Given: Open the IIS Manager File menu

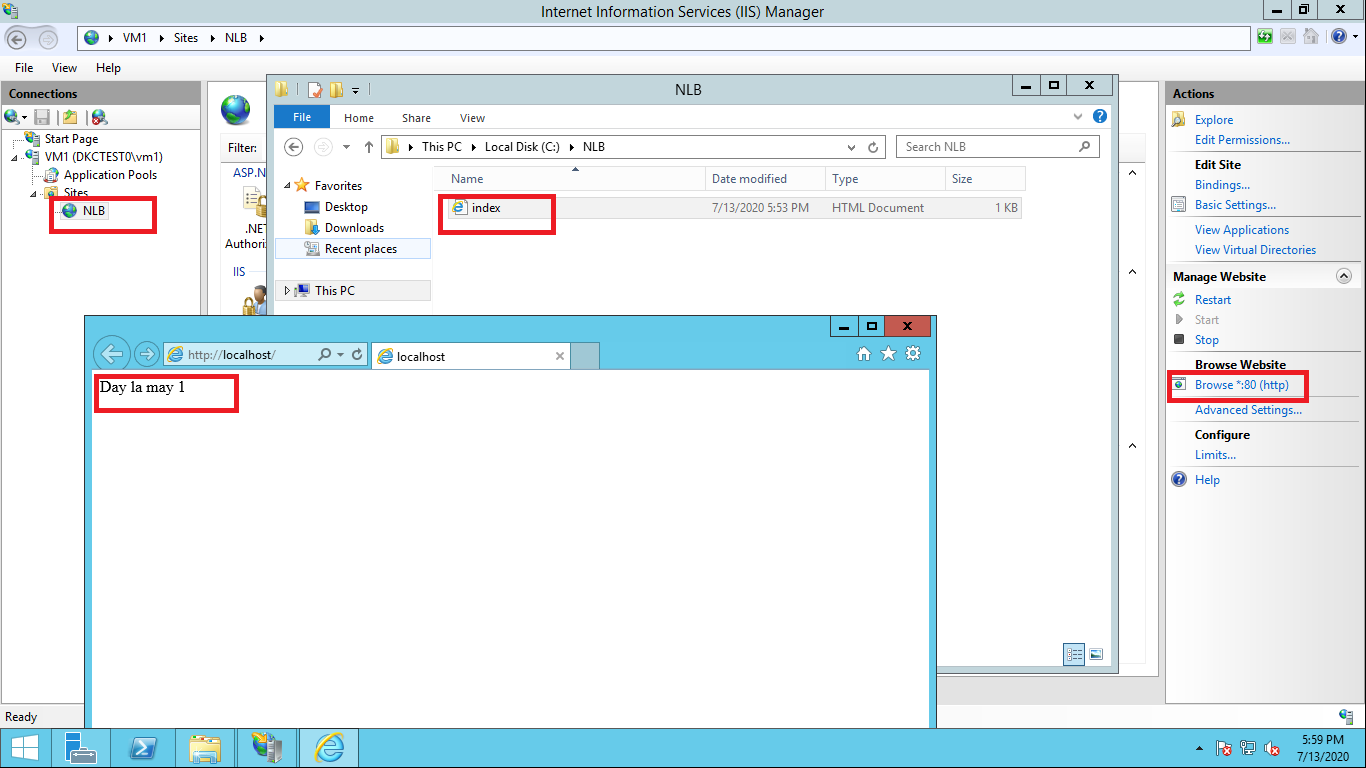Looking at the screenshot, I should click(x=24, y=68).
